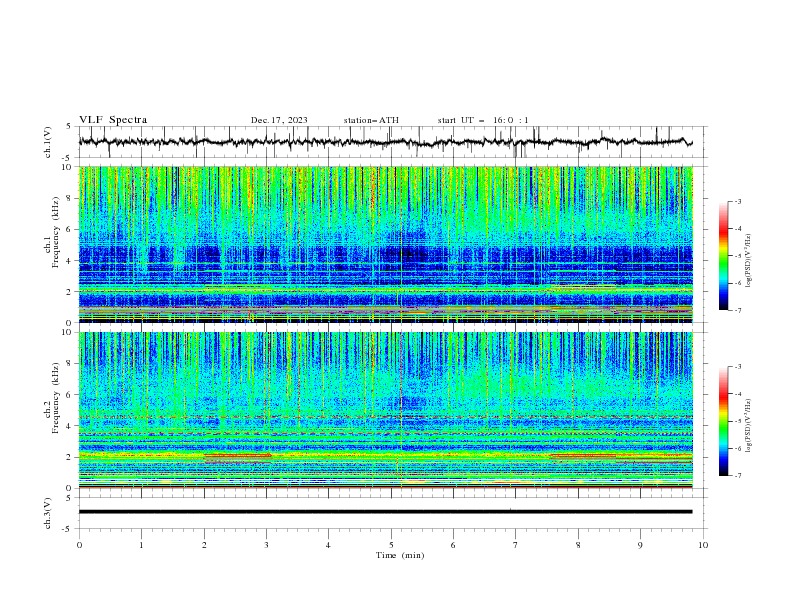Click the ch.2 spectrogram color bar
Image resolution: width=792 pixels, height=612 pixels.
point(724,421)
